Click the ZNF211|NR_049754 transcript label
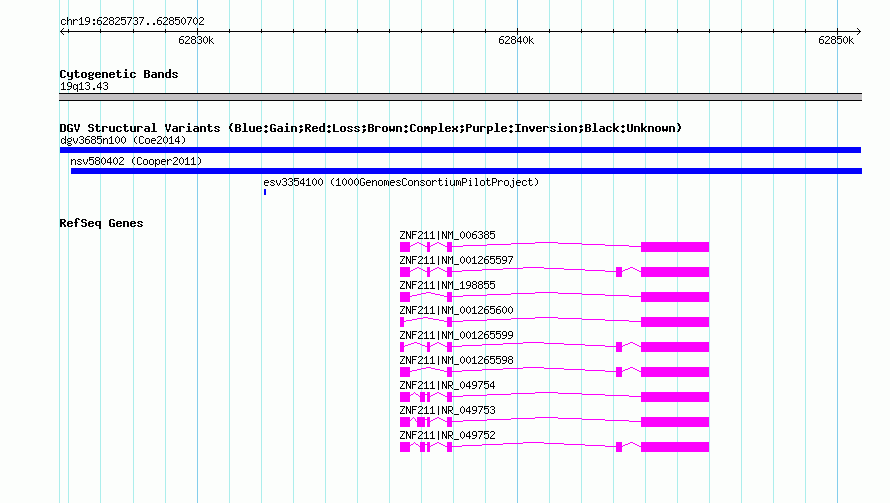 [x=447, y=385]
